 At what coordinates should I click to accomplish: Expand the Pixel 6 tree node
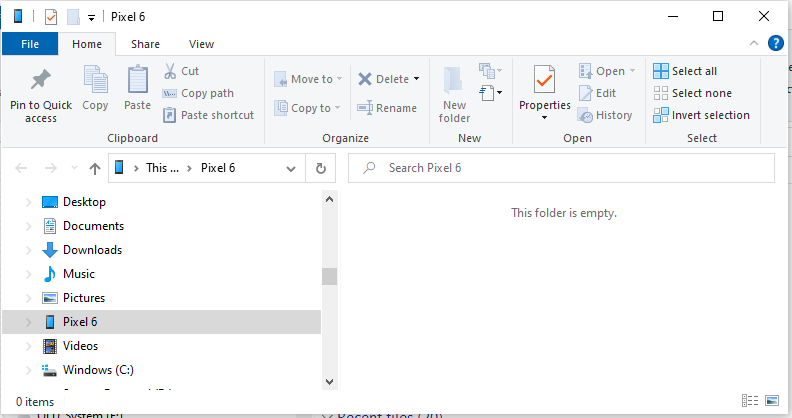[x=28, y=322]
